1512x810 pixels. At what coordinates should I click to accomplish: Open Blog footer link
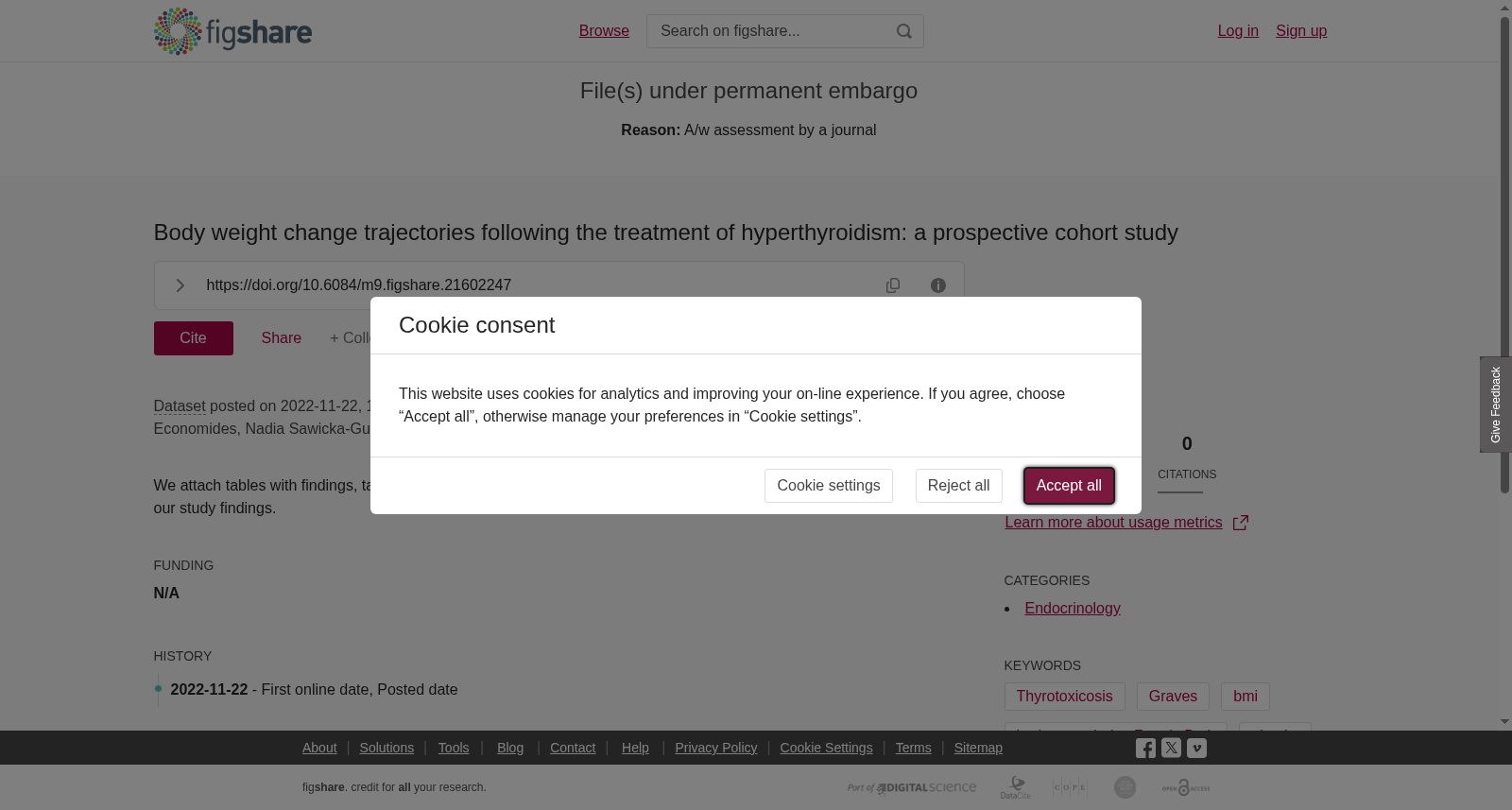[x=510, y=748]
